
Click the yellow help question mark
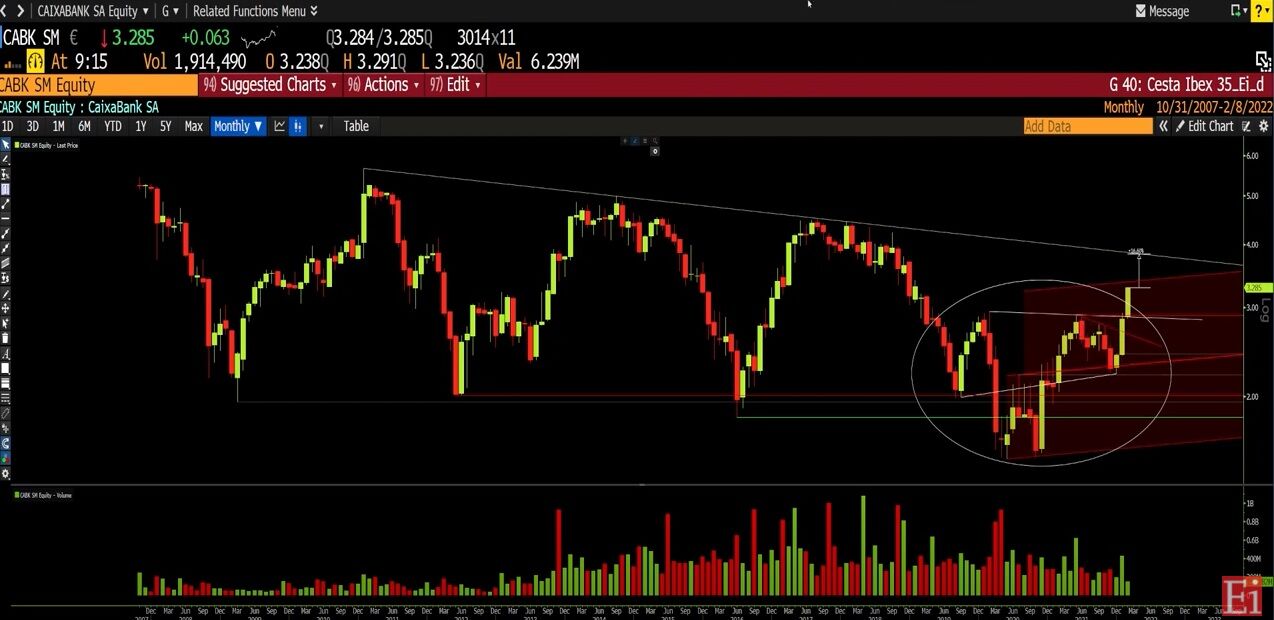1262,11
